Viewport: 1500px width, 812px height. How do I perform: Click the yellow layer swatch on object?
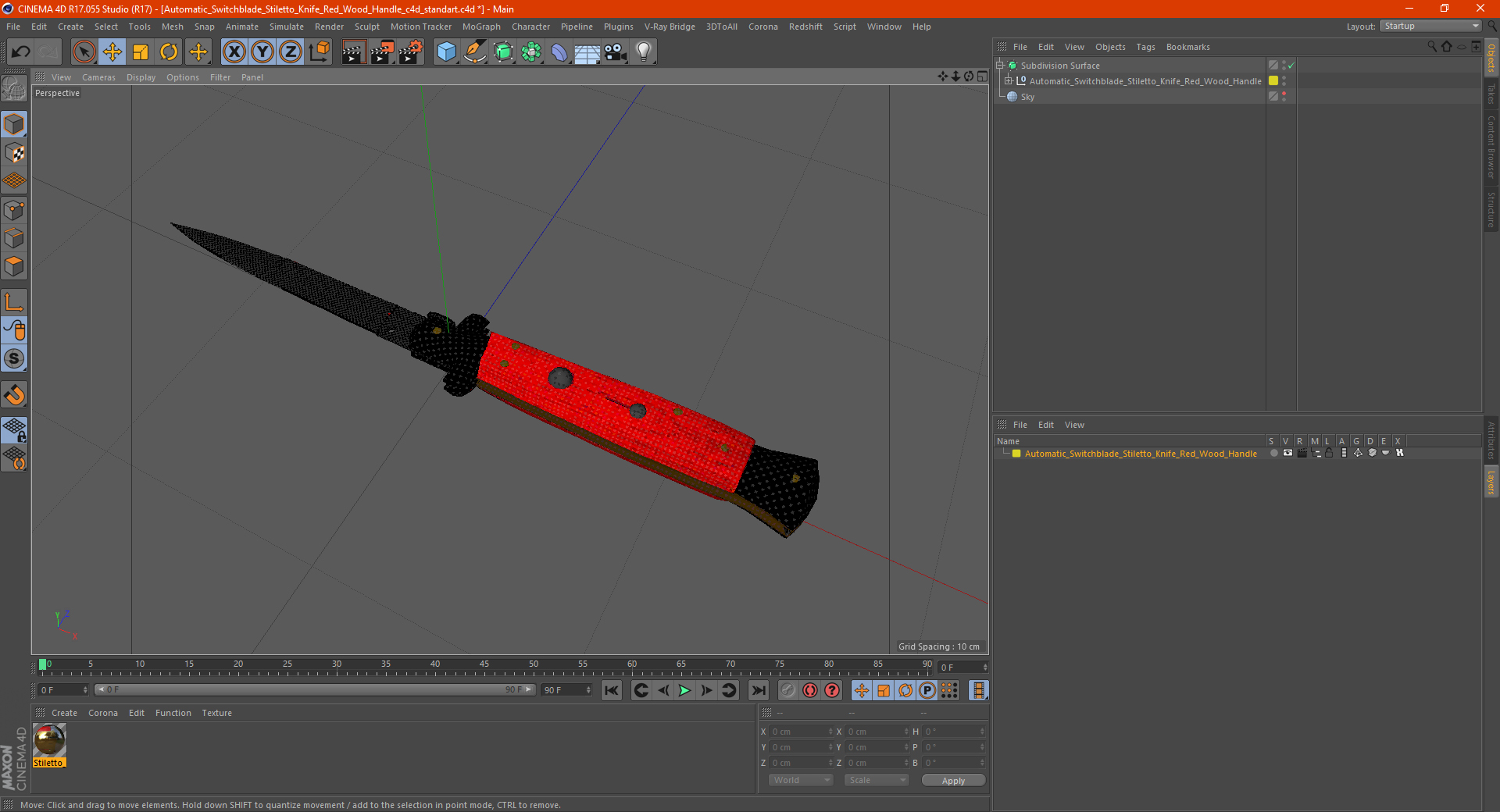[x=1273, y=81]
